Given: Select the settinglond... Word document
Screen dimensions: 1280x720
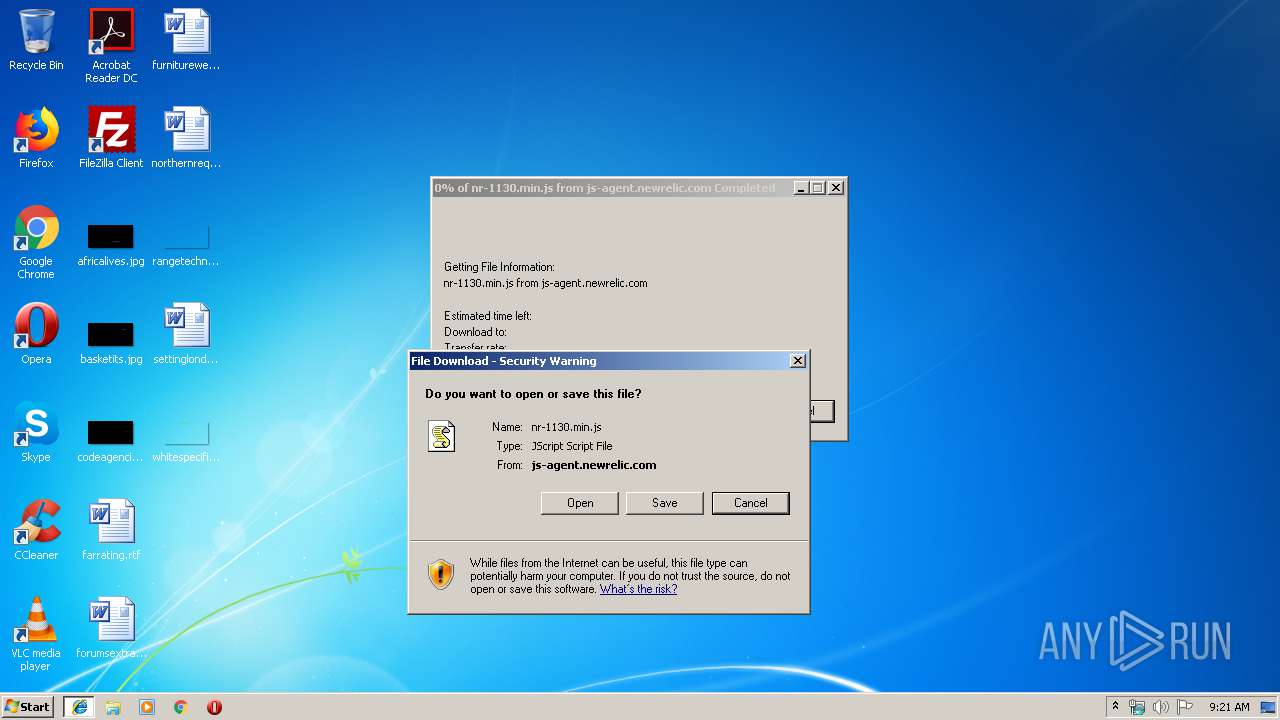Looking at the screenshot, I should click(x=186, y=334).
